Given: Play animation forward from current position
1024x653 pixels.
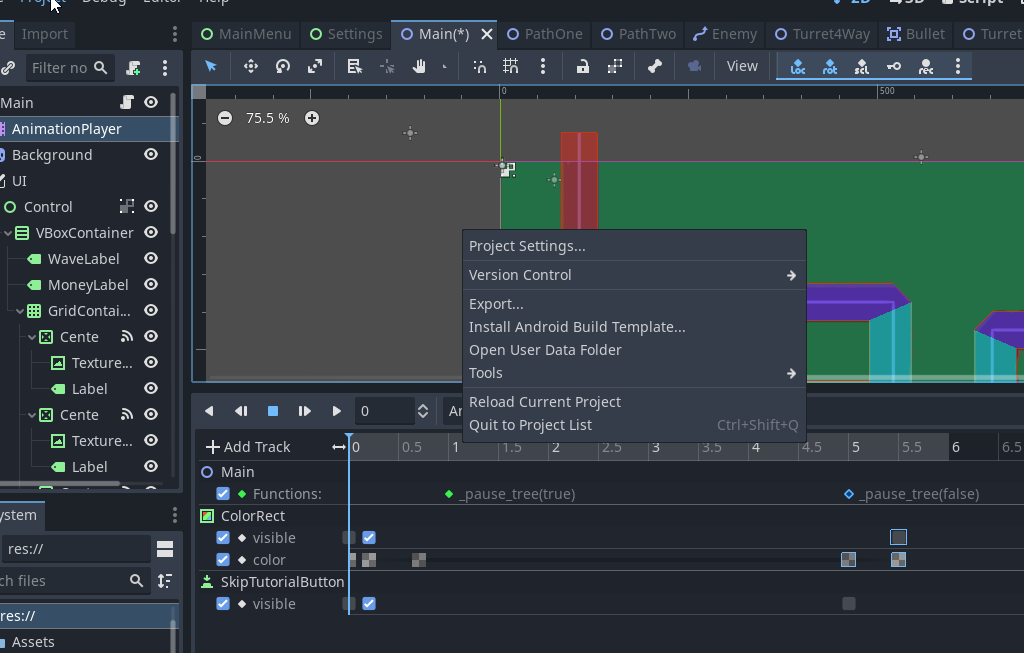Looking at the screenshot, I should coord(336,411).
